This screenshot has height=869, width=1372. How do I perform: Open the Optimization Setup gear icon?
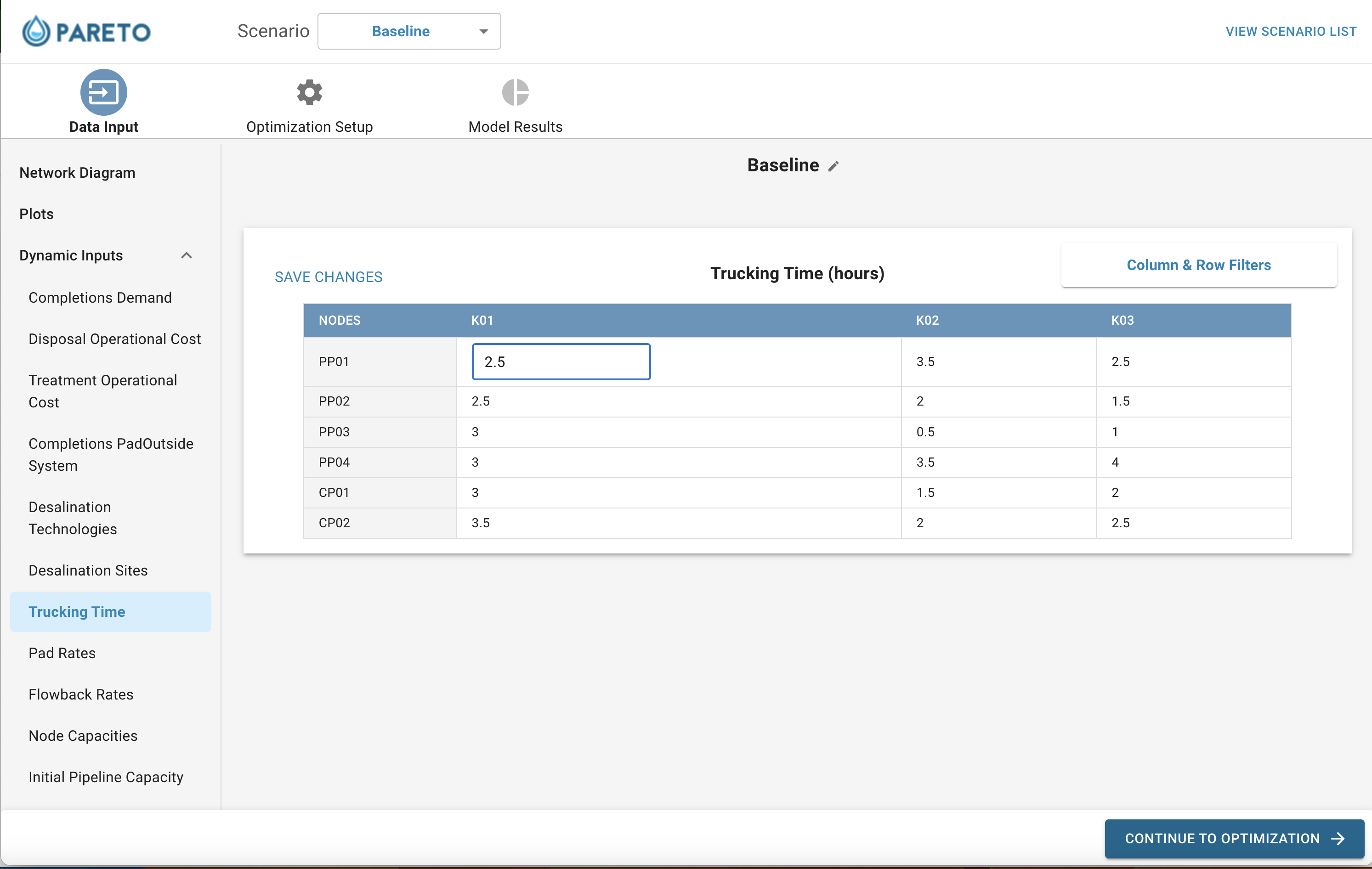pyautogui.click(x=309, y=92)
